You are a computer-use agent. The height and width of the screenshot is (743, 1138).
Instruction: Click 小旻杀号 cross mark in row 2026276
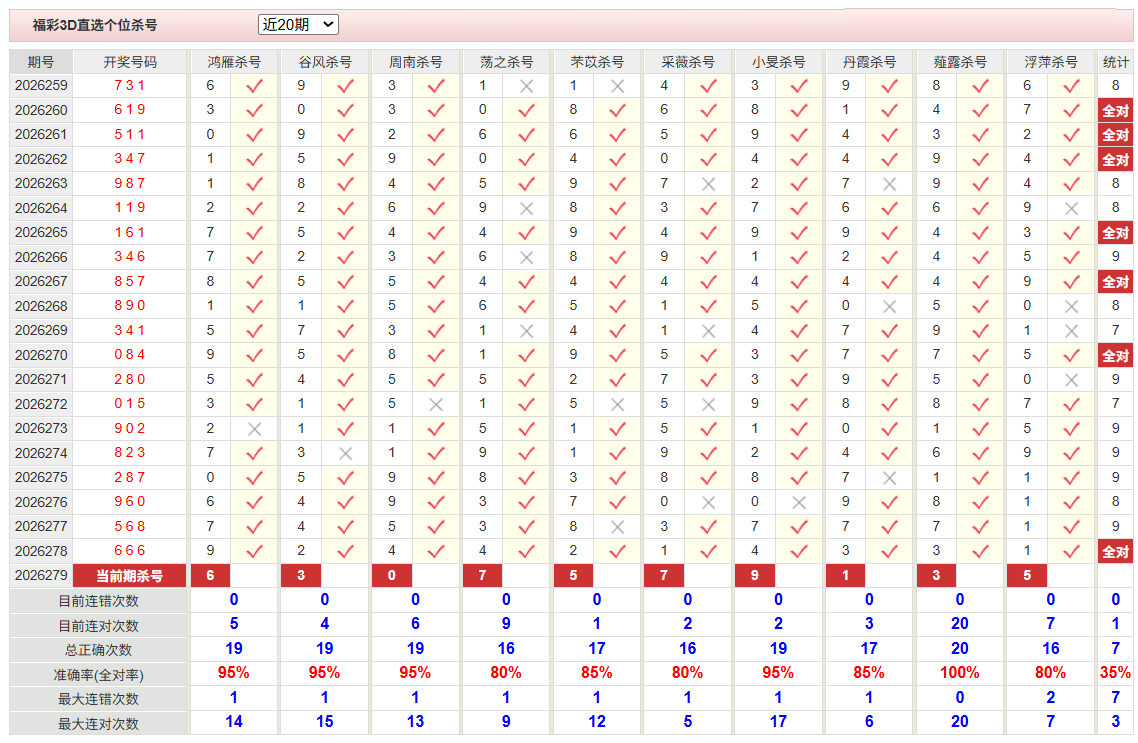(x=799, y=503)
